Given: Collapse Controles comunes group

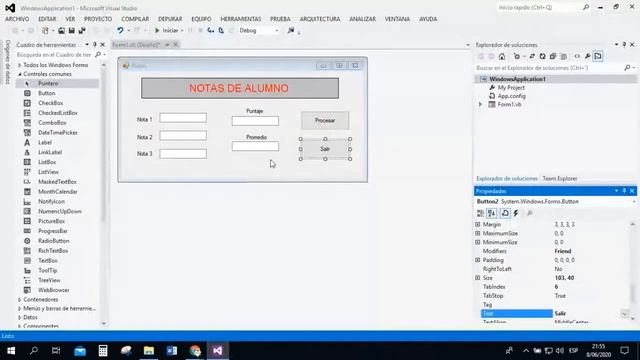Looking at the screenshot, I should click(x=20, y=74).
